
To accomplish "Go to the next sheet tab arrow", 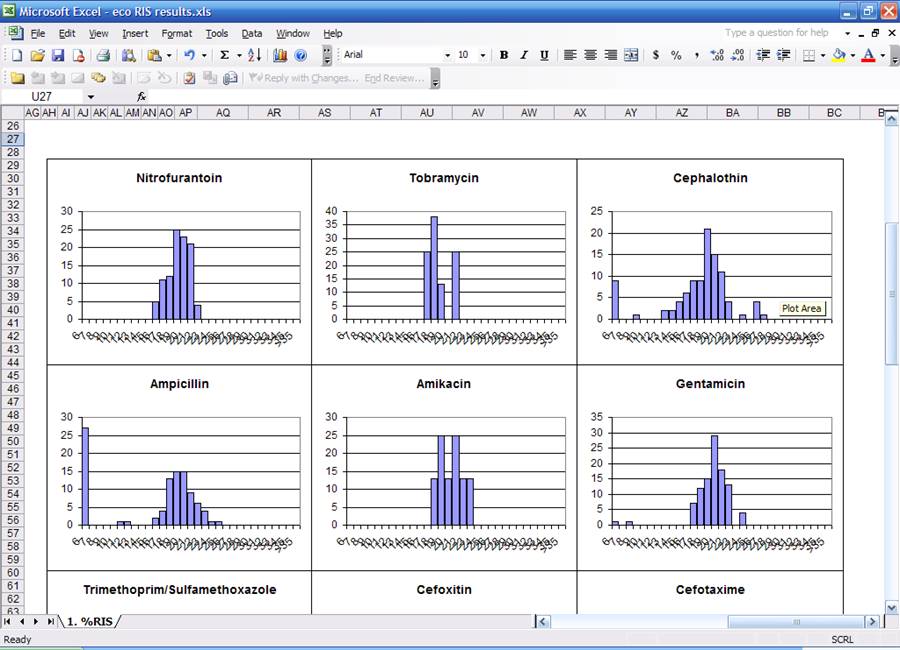I will pyautogui.click(x=36, y=621).
